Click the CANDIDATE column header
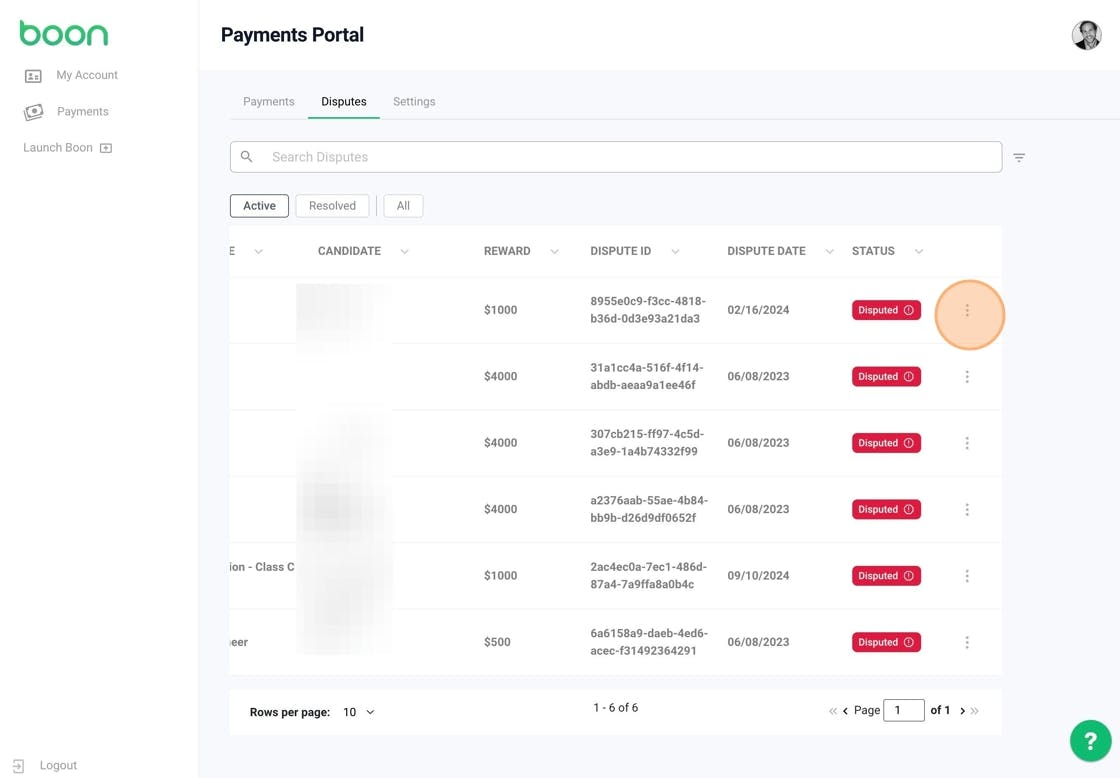This screenshot has width=1120, height=778. (x=349, y=251)
